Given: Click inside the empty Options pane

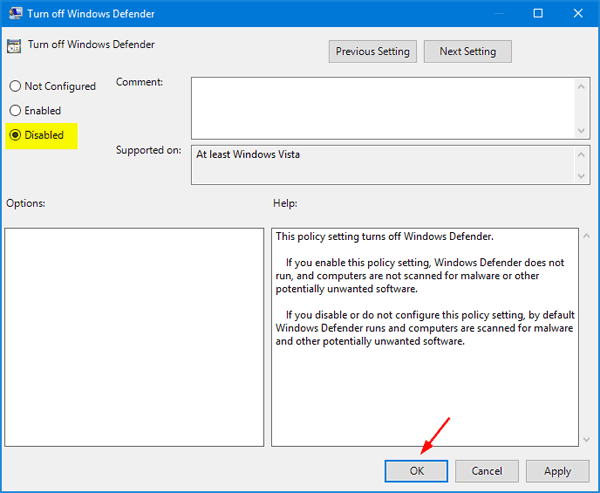Looking at the screenshot, I should click(x=134, y=335).
